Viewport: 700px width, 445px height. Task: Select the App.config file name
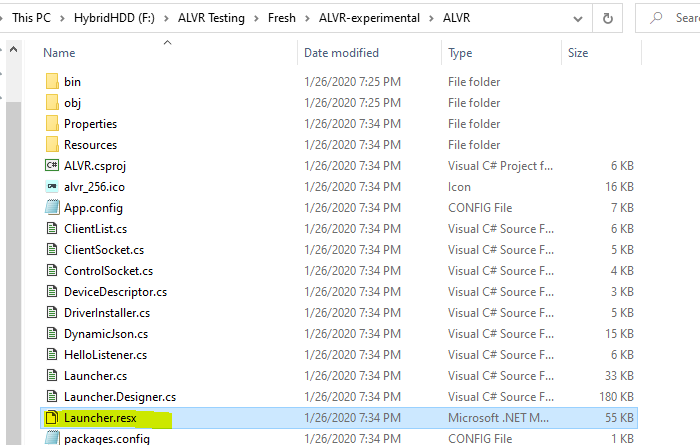[93, 208]
